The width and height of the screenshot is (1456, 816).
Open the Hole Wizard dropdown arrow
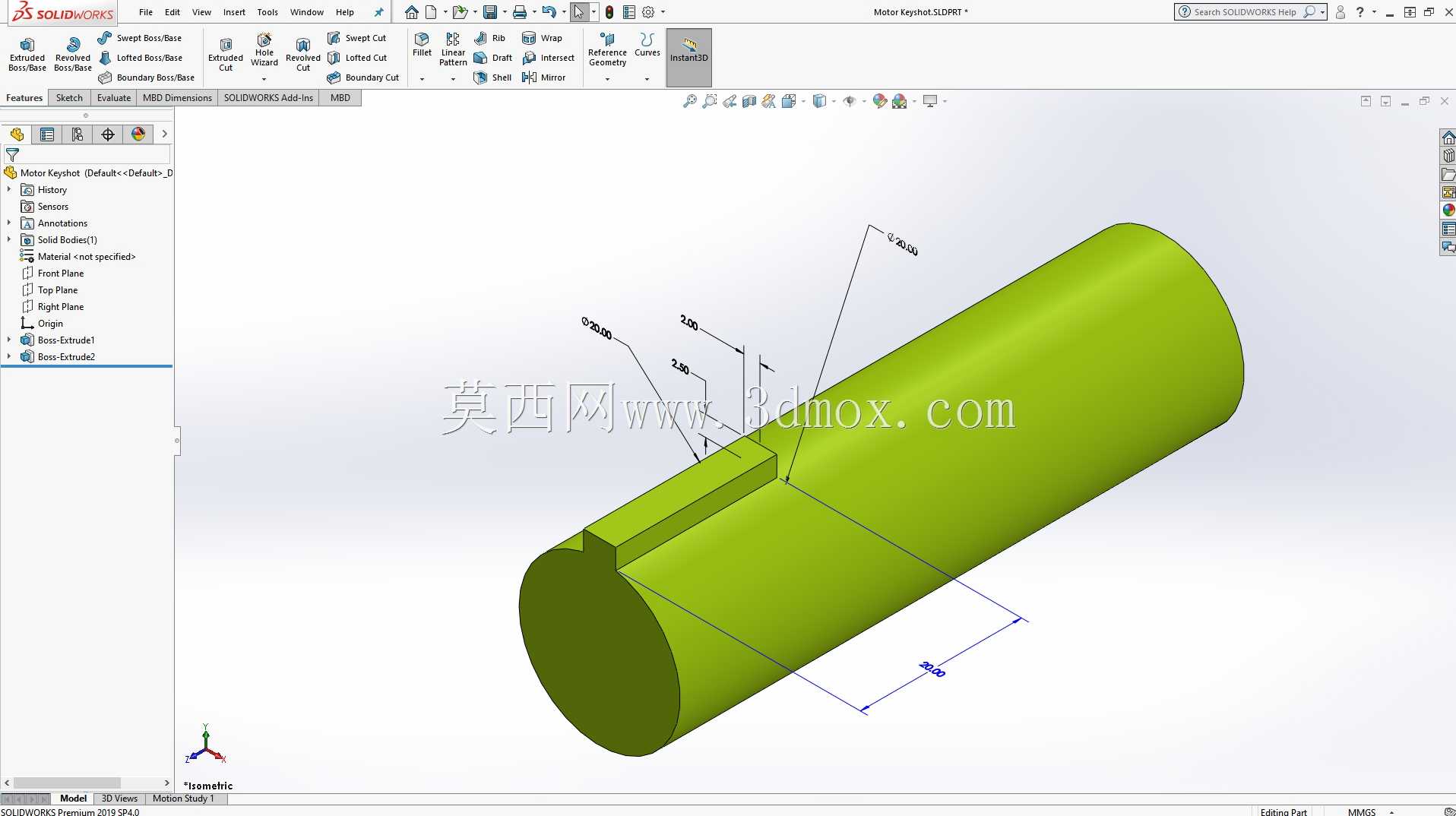[264, 79]
